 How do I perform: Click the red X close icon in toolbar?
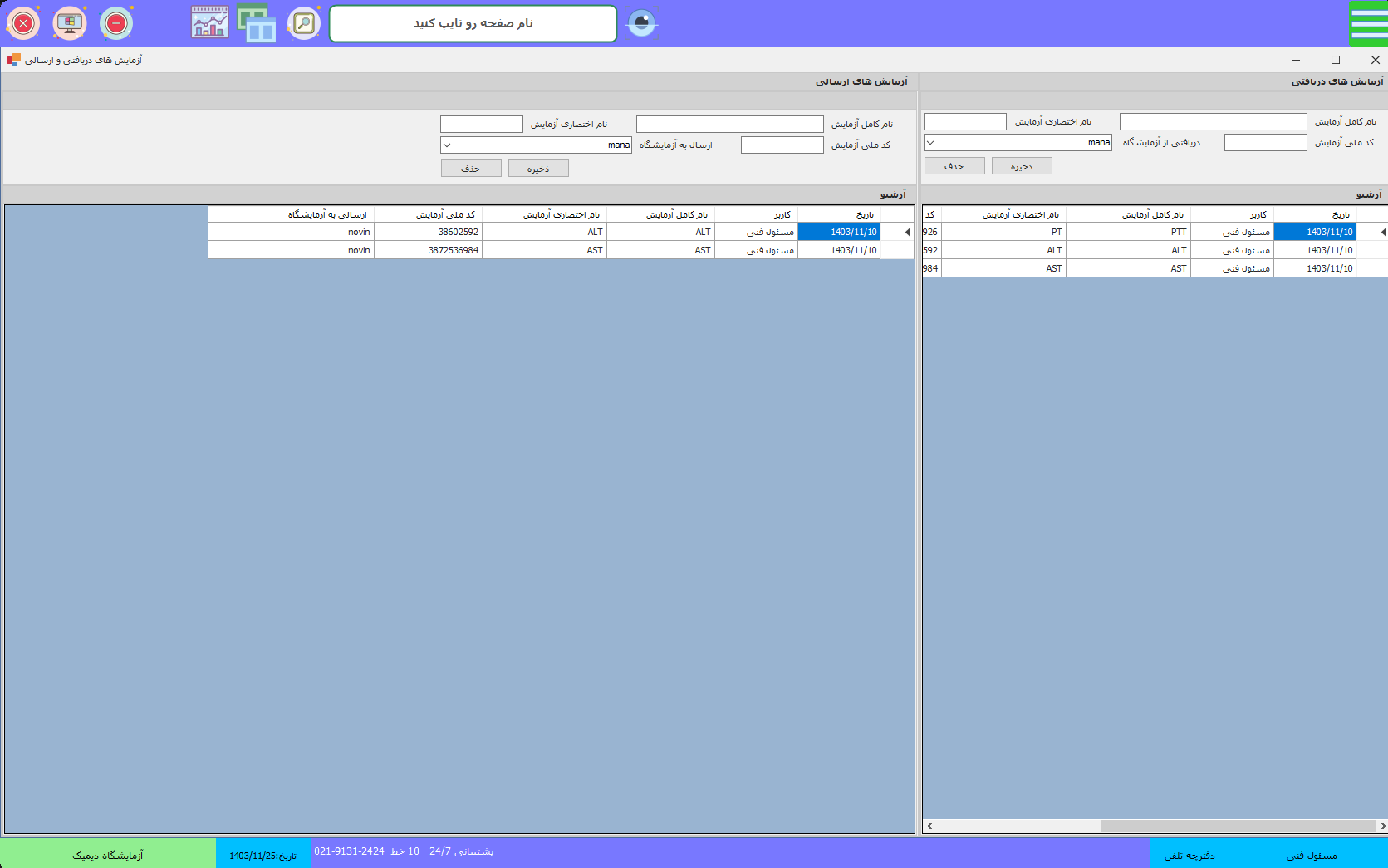pos(23,23)
